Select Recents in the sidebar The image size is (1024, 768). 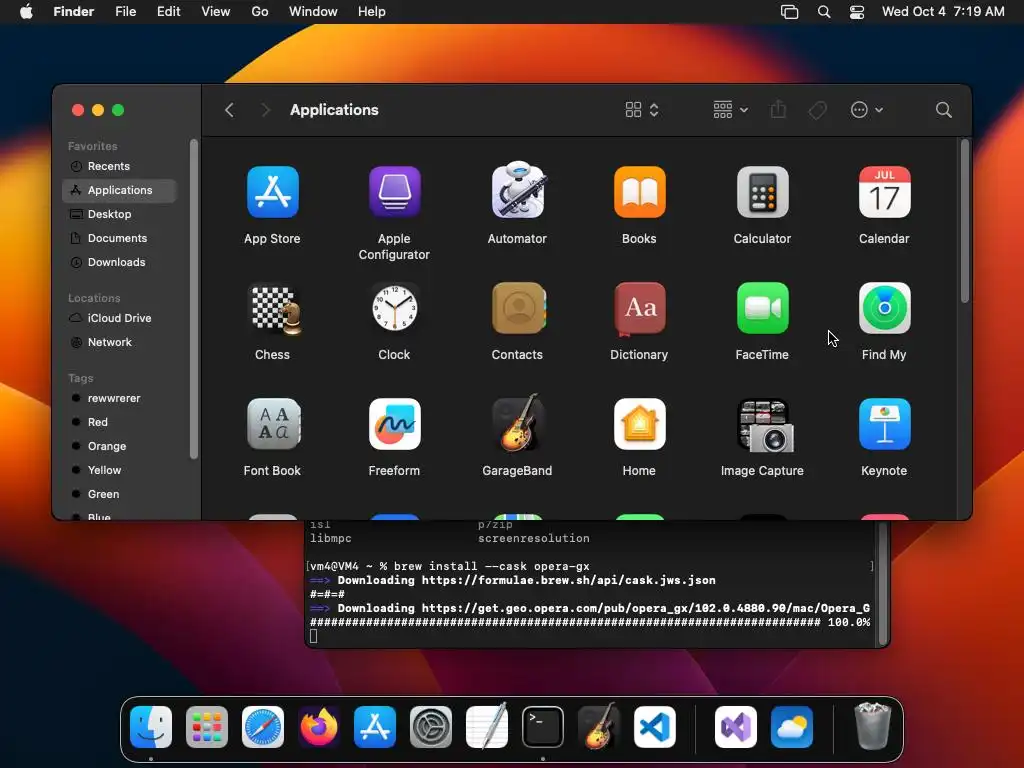[x=120, y=167]
